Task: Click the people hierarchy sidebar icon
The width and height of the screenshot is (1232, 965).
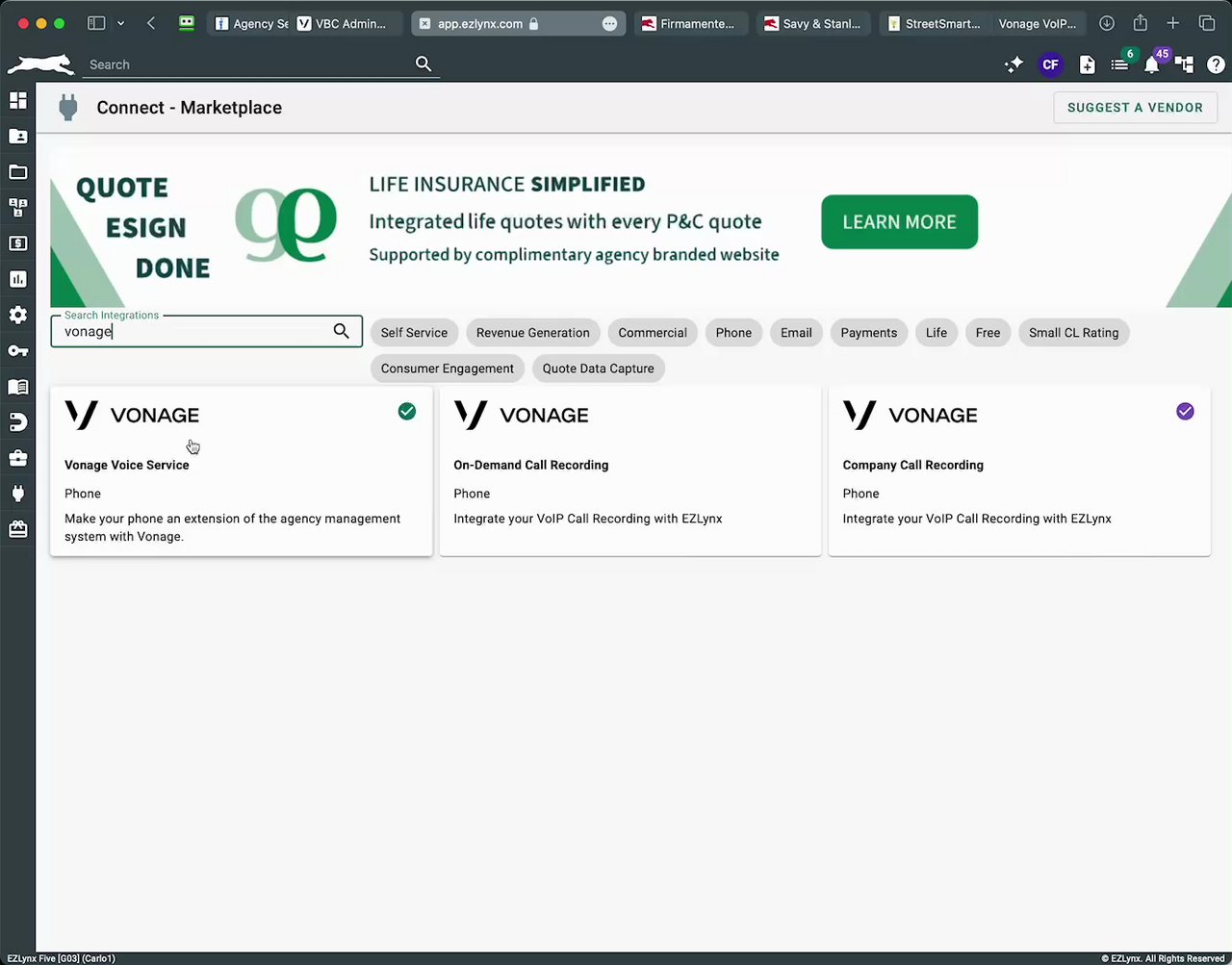Action: point(17,208)
